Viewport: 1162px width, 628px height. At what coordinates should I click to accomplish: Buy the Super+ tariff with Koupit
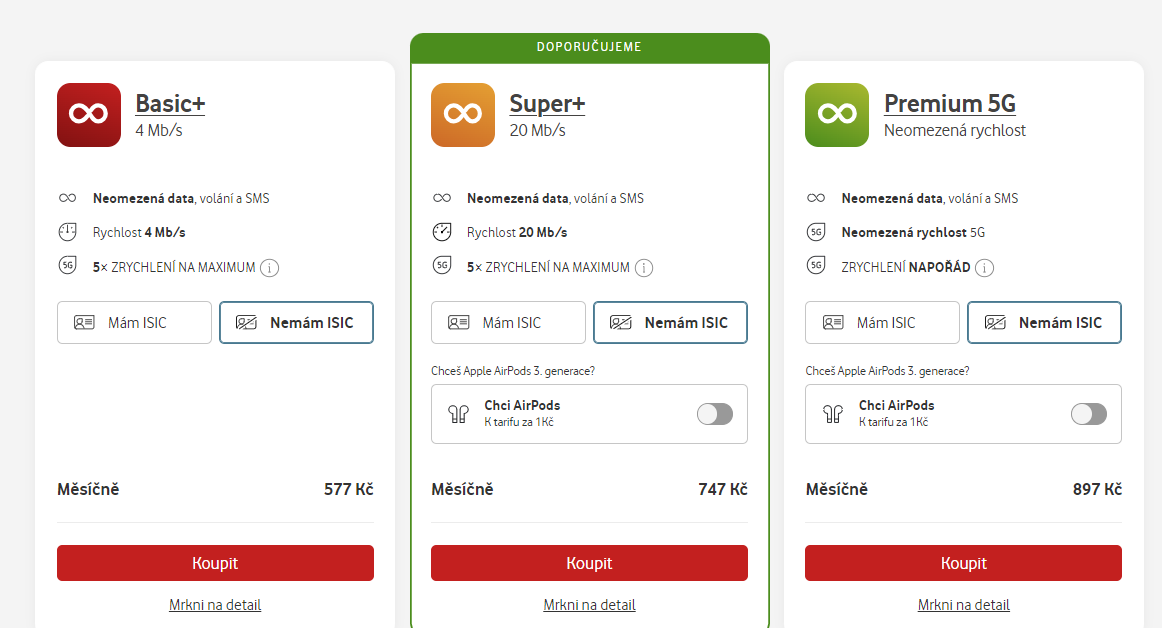(x=589, y=563)
